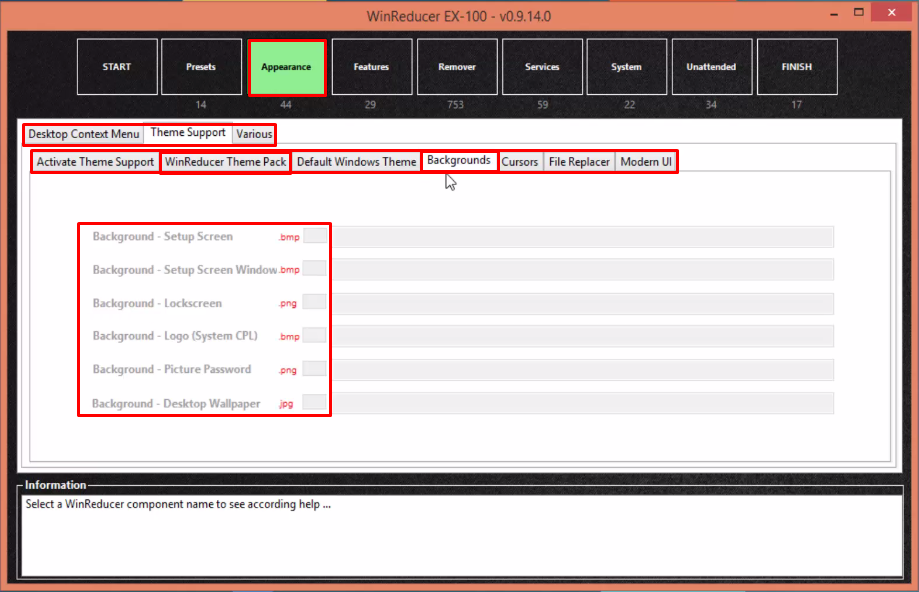Go to the Features section

coord(372,67)
